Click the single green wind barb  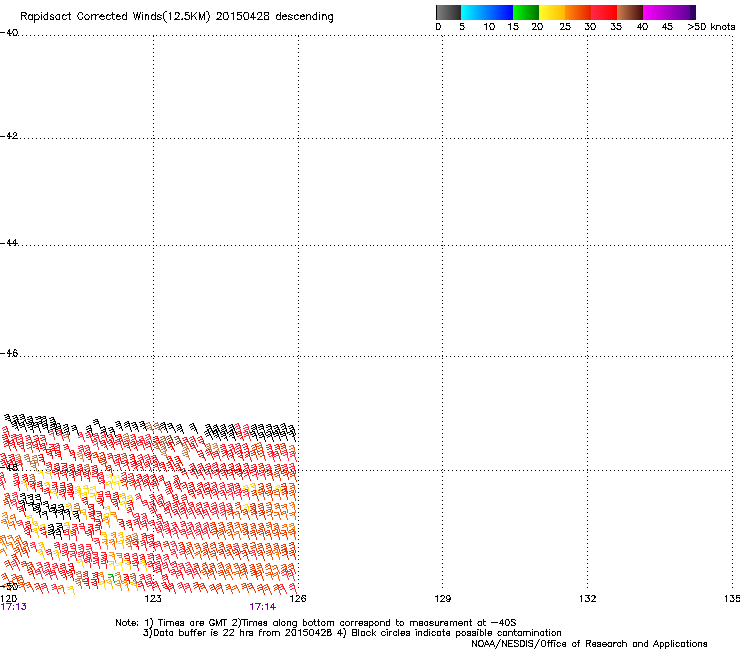pyautogui.click(x=111, y=578)
